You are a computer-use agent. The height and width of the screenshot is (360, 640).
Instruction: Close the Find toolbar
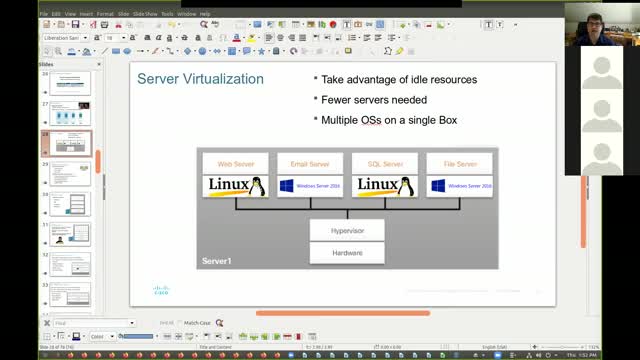click(x=47, y=323)
